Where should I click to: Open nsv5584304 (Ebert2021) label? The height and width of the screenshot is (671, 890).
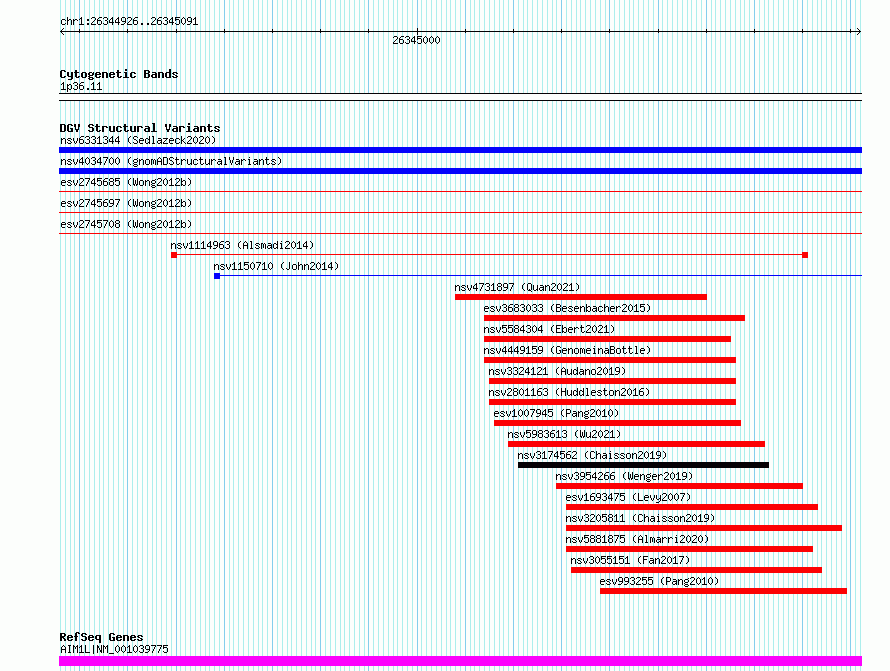pos(549,329)
